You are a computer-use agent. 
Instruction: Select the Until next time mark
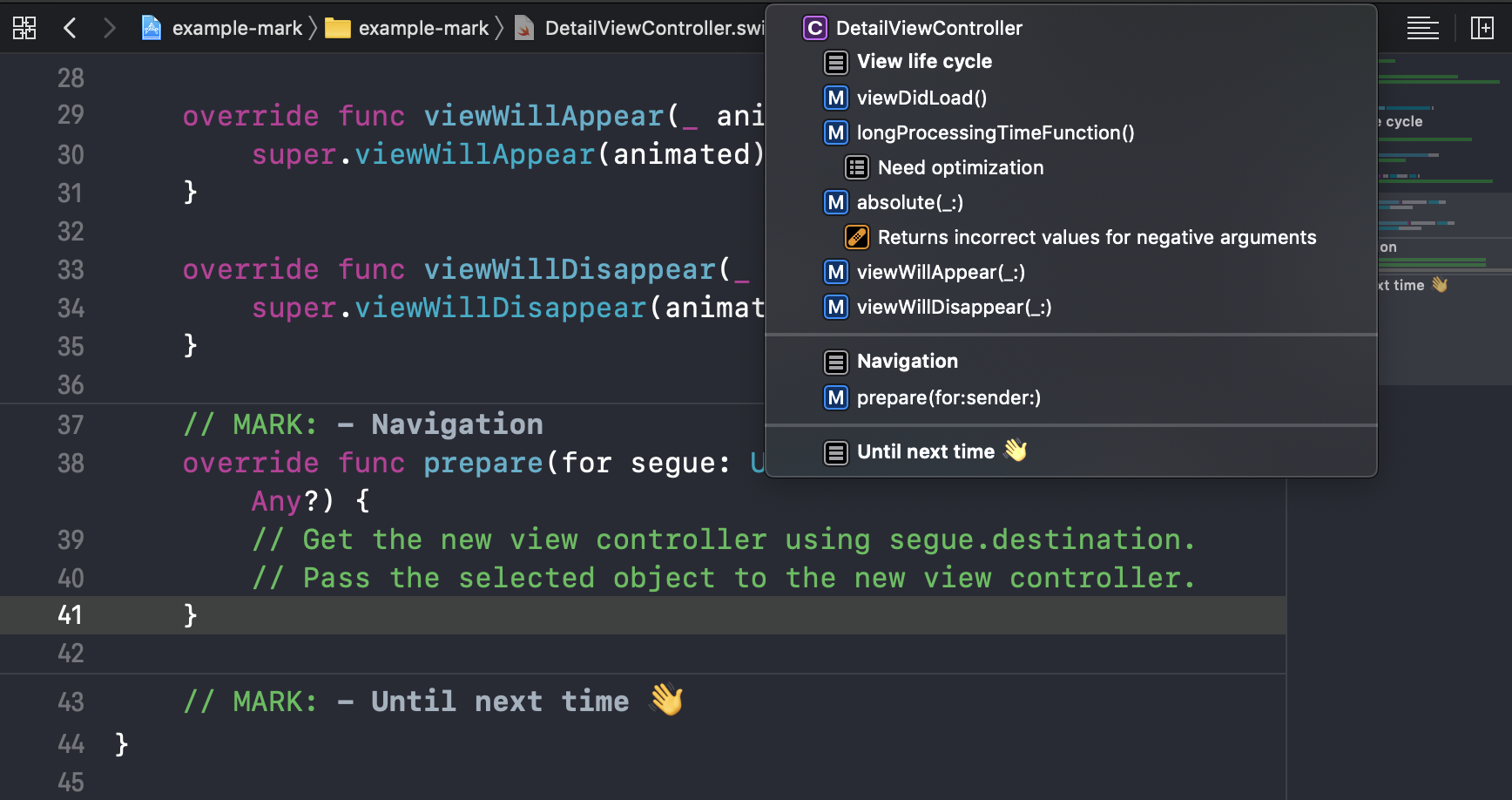pos(926,451)
